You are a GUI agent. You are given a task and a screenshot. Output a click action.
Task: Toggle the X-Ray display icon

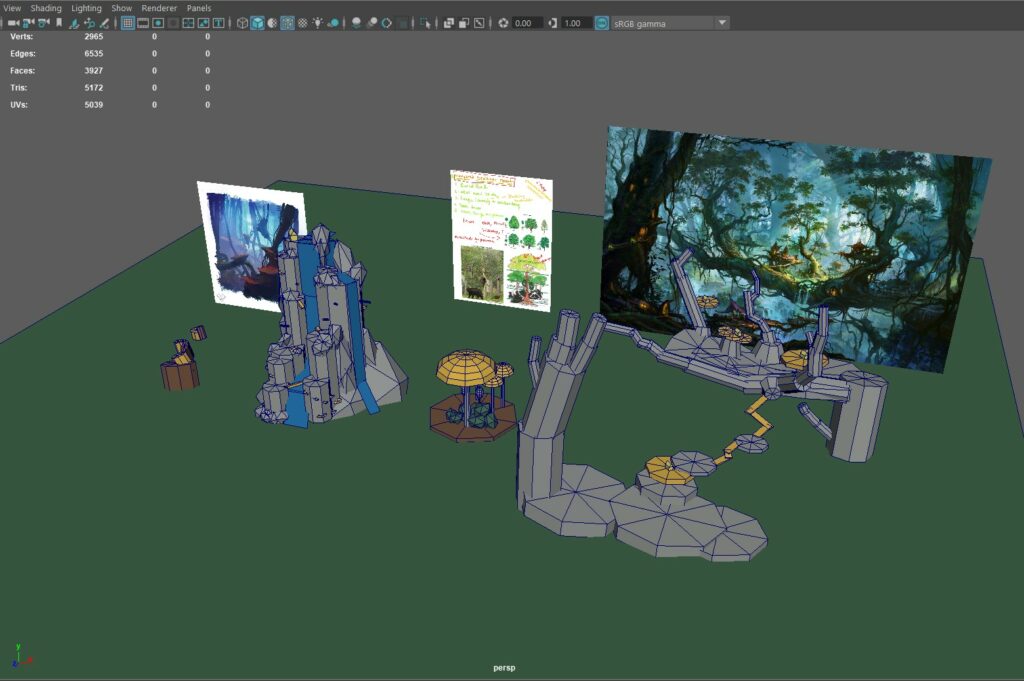pos(449,23)
